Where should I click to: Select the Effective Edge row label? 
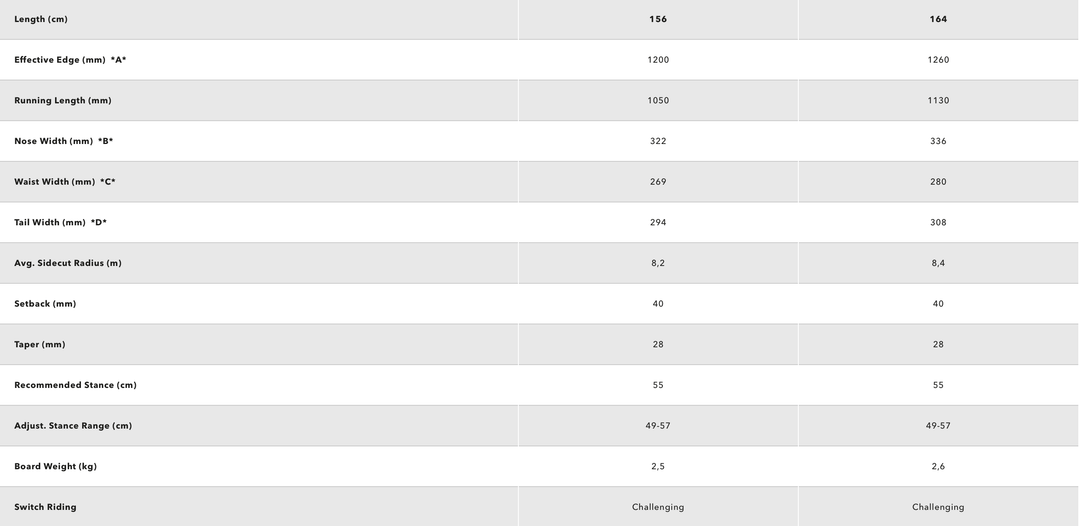point(70,60)
